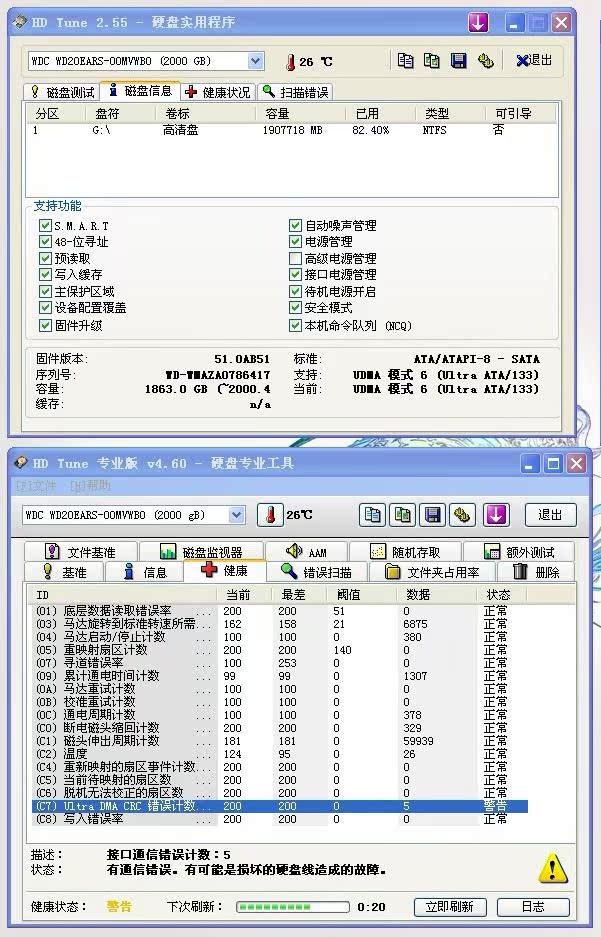The width and height of the screenshot is (601, 937).
Task: Click 立即刷新 refresh button
Action: point(450,907)
